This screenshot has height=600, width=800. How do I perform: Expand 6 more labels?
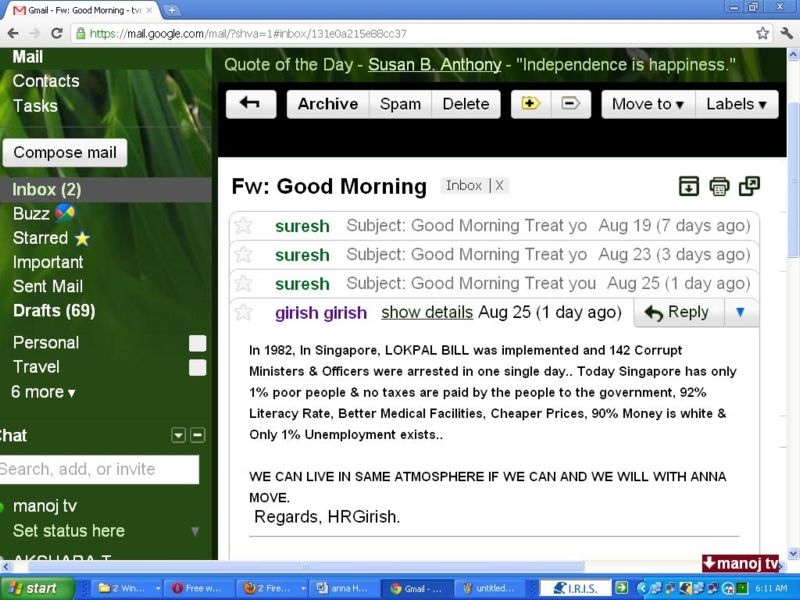(x=43, y=392)
